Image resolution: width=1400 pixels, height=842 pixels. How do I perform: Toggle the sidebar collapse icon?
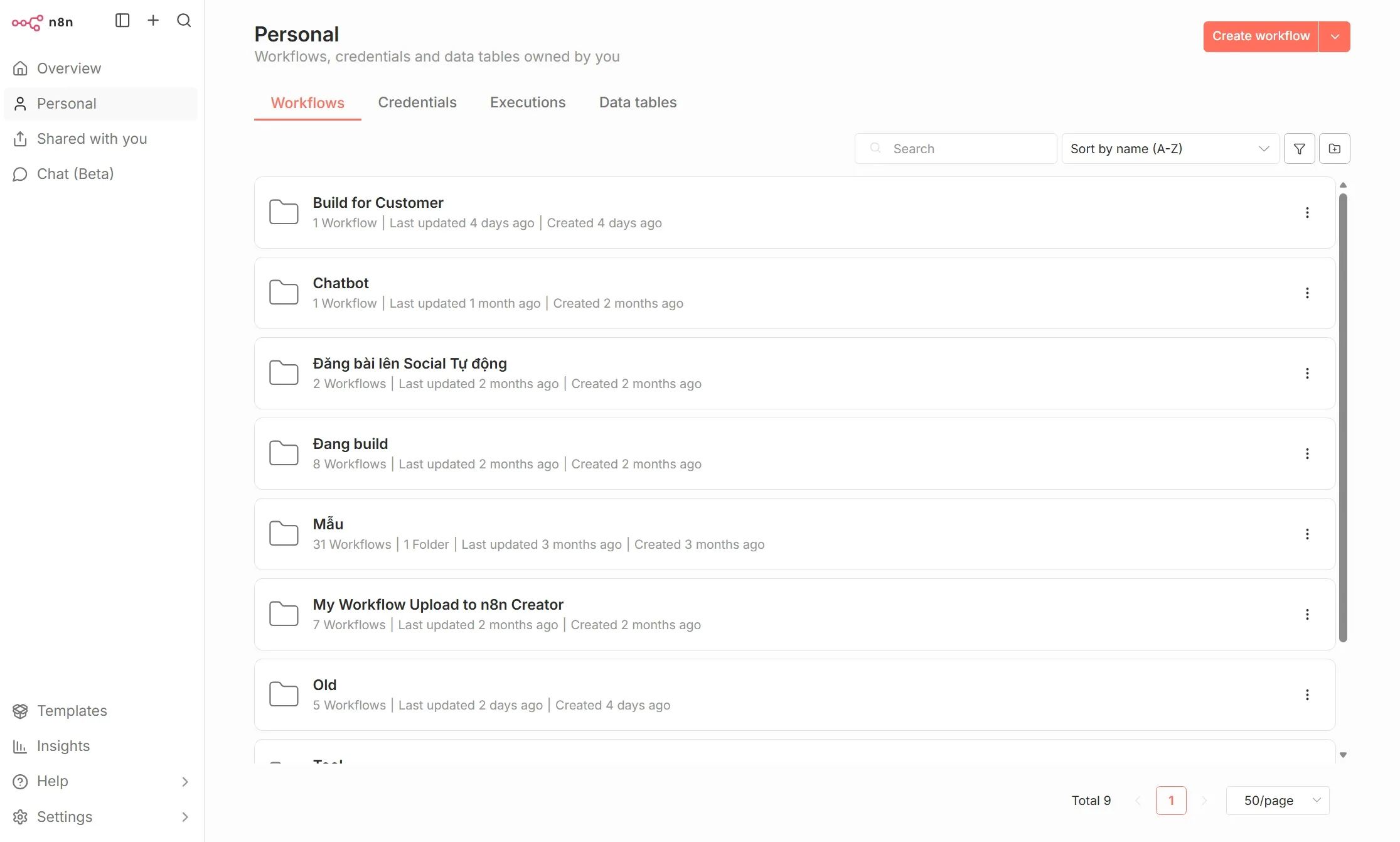click(122, 21)
